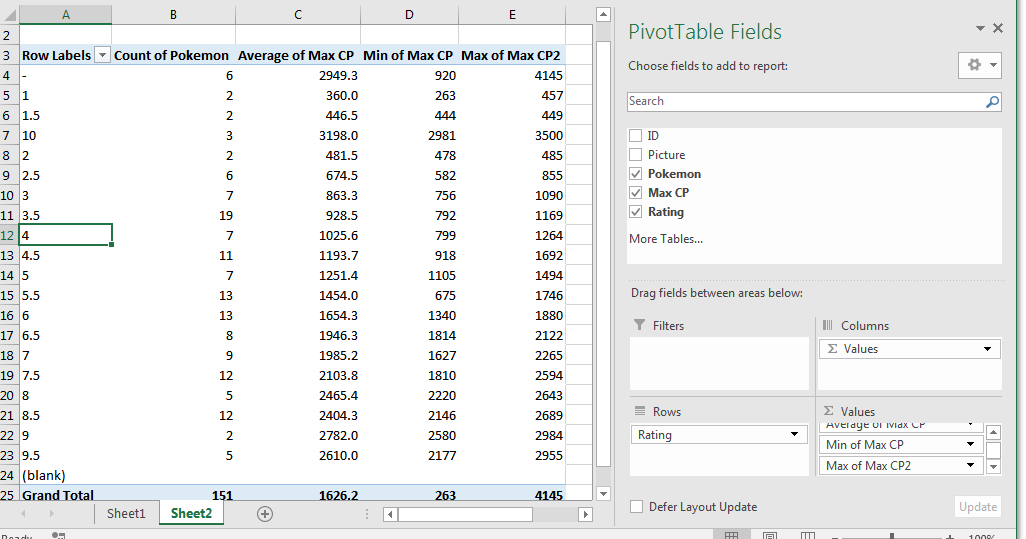Uncheck the Rating field checkbox
Viewport: 1026px width, 539px height.
[x=635, y=211]
